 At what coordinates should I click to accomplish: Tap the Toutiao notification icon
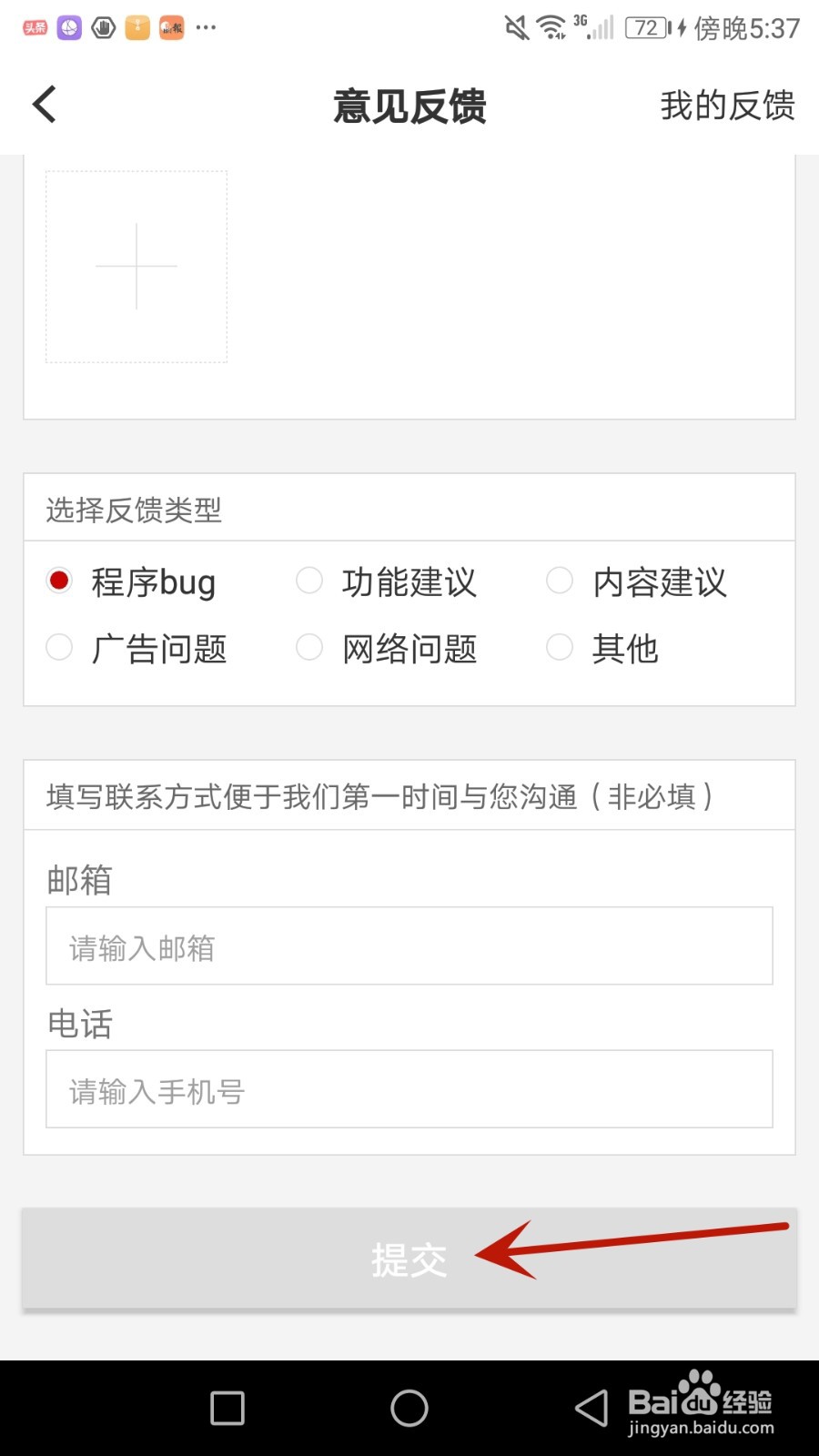point(35,27)
